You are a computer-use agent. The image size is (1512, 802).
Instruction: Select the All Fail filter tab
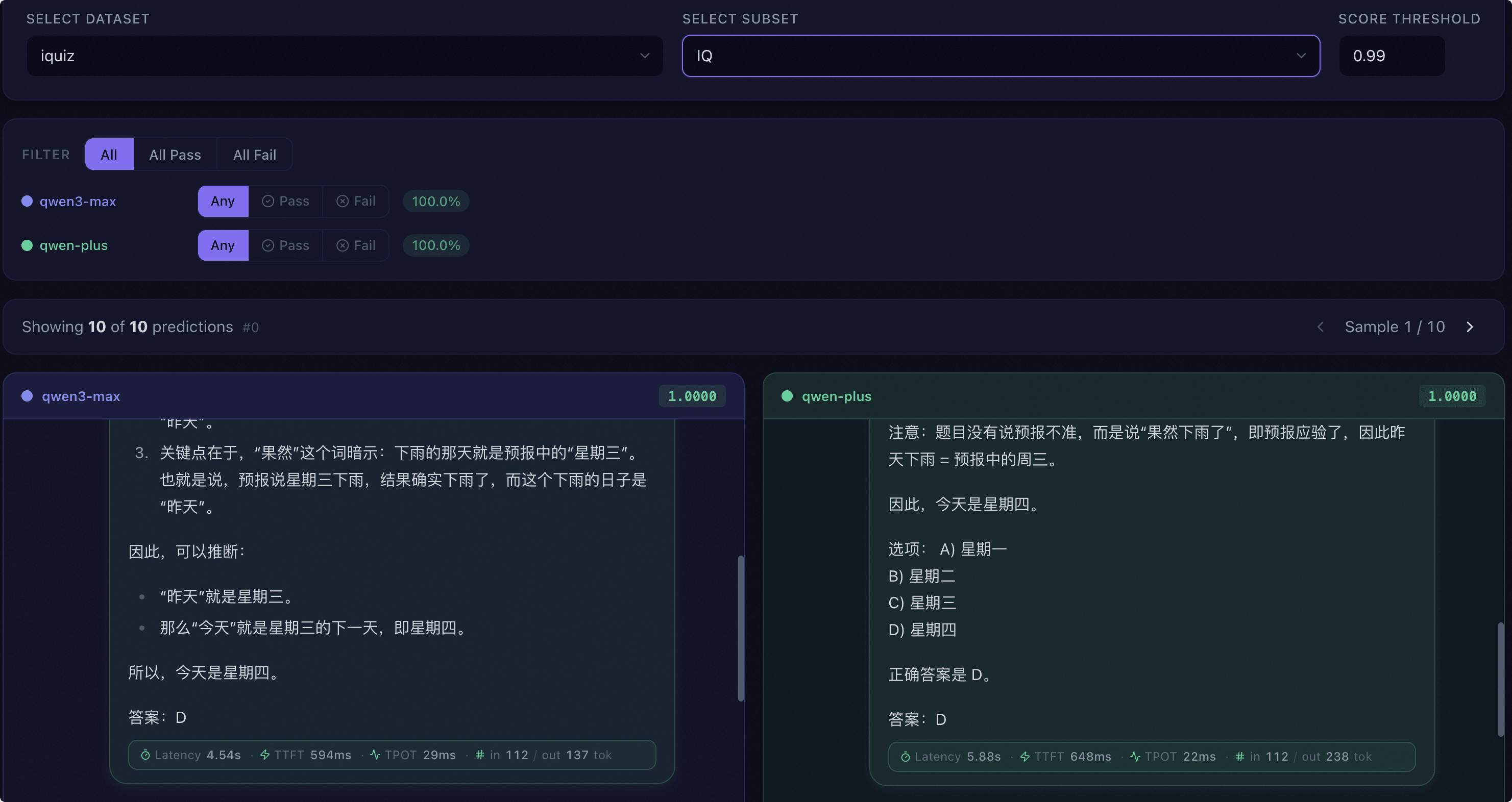tap(255, 154)
